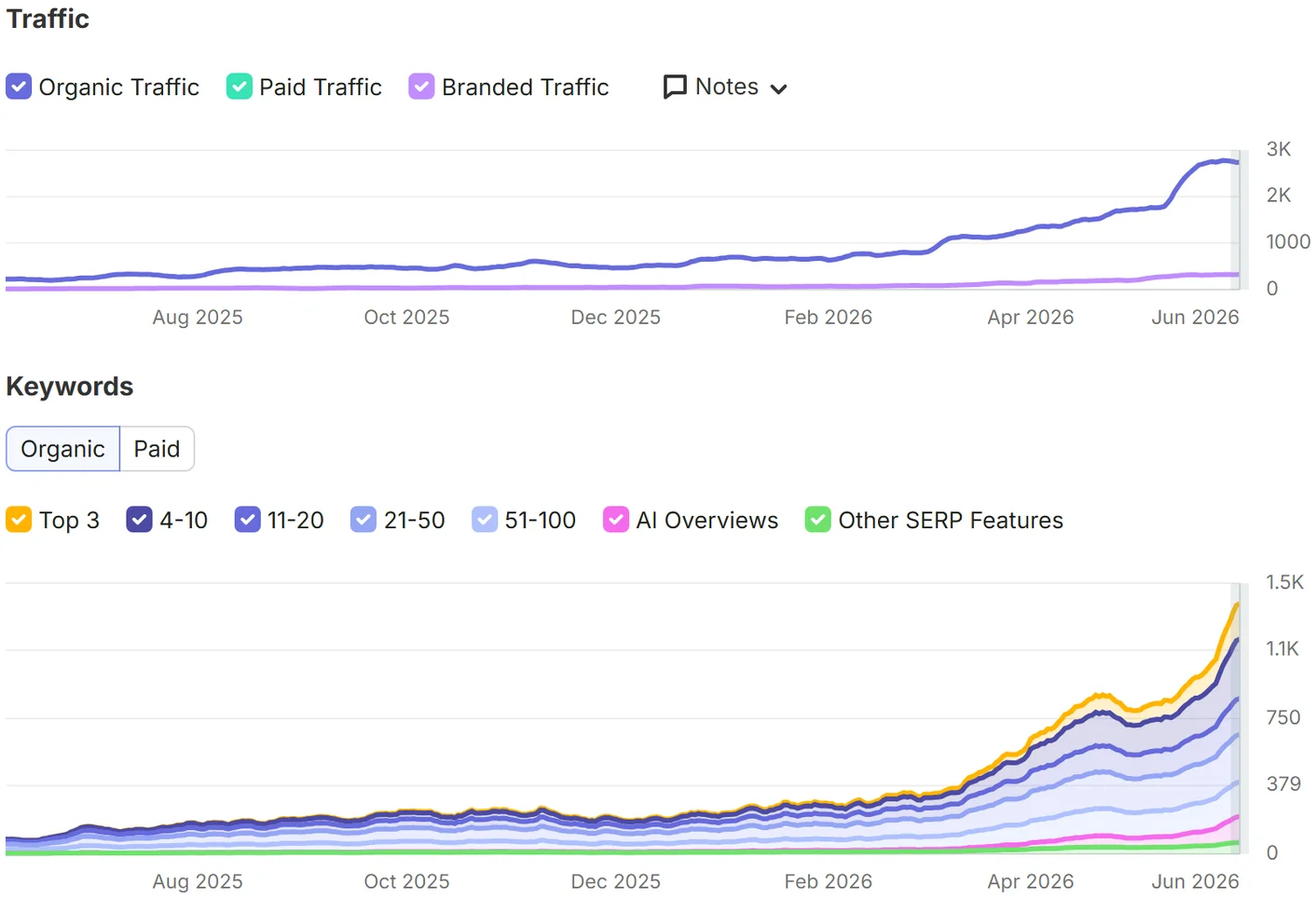Viewport: 1316px width, 898px height.
Task: Uncheck the Organic Traffic checkbox
Action: click(x=19, y=87)
